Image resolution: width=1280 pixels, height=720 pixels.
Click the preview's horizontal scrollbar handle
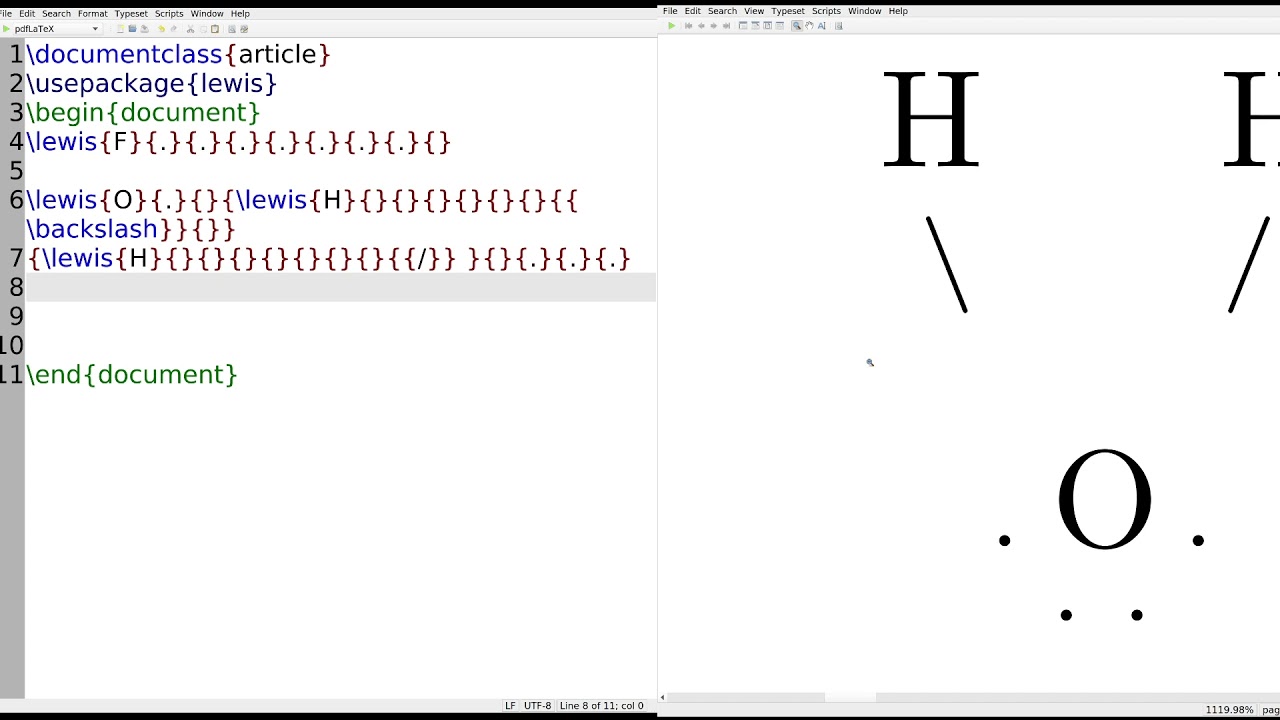point(850,697)
